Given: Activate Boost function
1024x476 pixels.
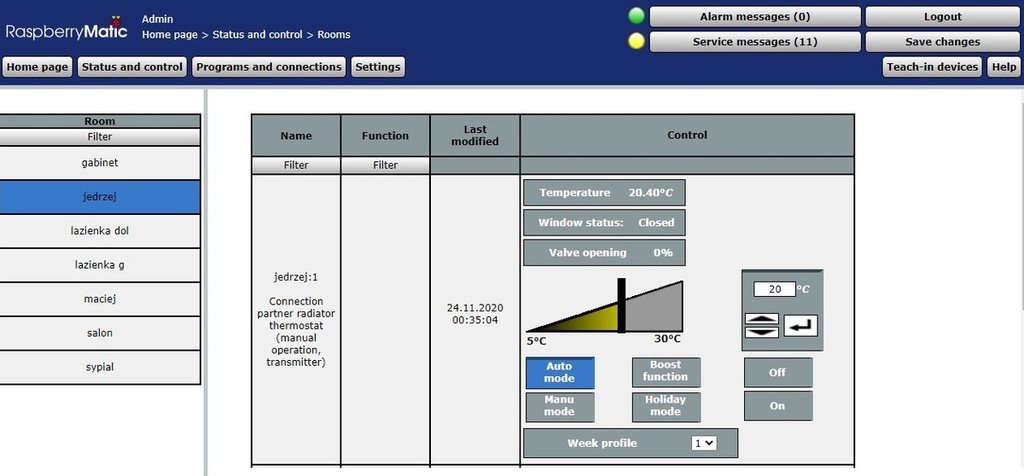Looking at the screenshot, I should click(x=665, y=372).
